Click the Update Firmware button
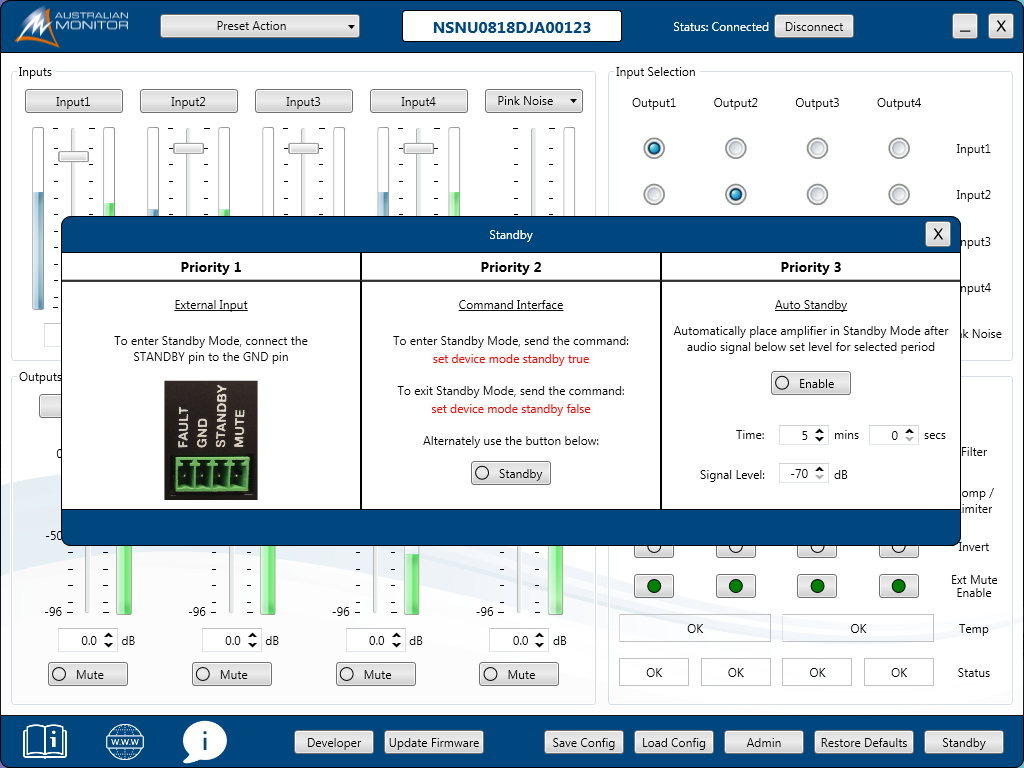 434,742
